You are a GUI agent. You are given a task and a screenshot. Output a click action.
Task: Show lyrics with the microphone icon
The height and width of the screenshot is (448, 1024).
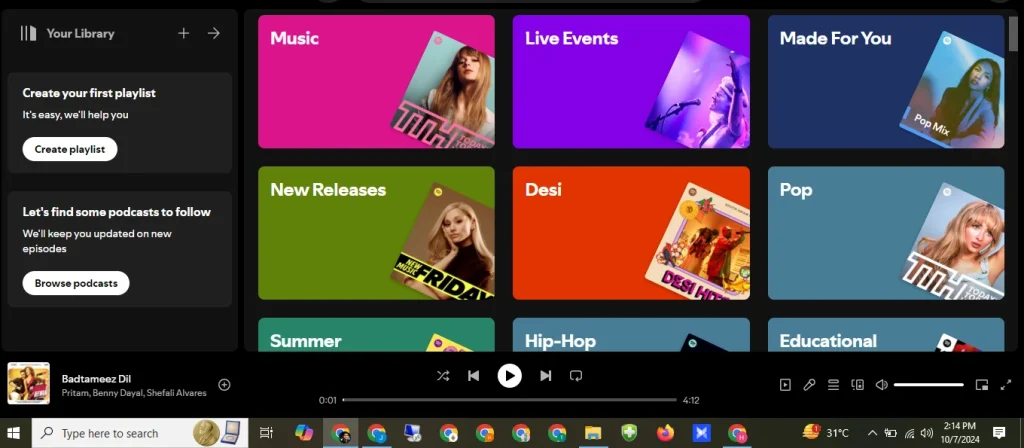pos(809,385)
